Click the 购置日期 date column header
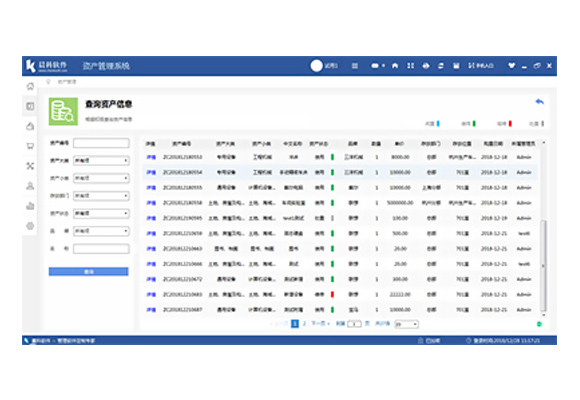The width and height of the screenshot is (580, 400). [x=493, y=144]
